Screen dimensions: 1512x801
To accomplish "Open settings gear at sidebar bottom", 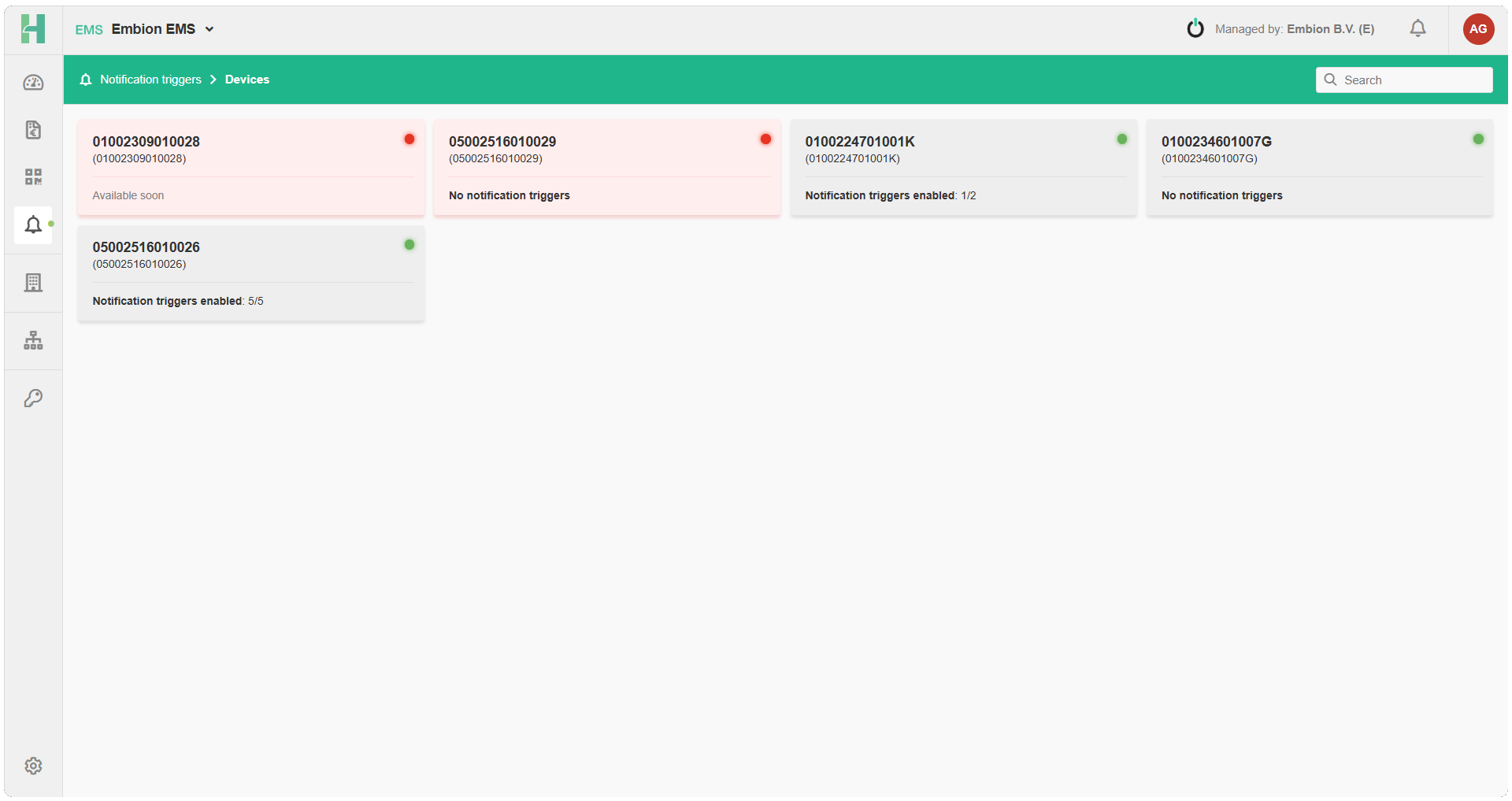I will click(33, 766).
